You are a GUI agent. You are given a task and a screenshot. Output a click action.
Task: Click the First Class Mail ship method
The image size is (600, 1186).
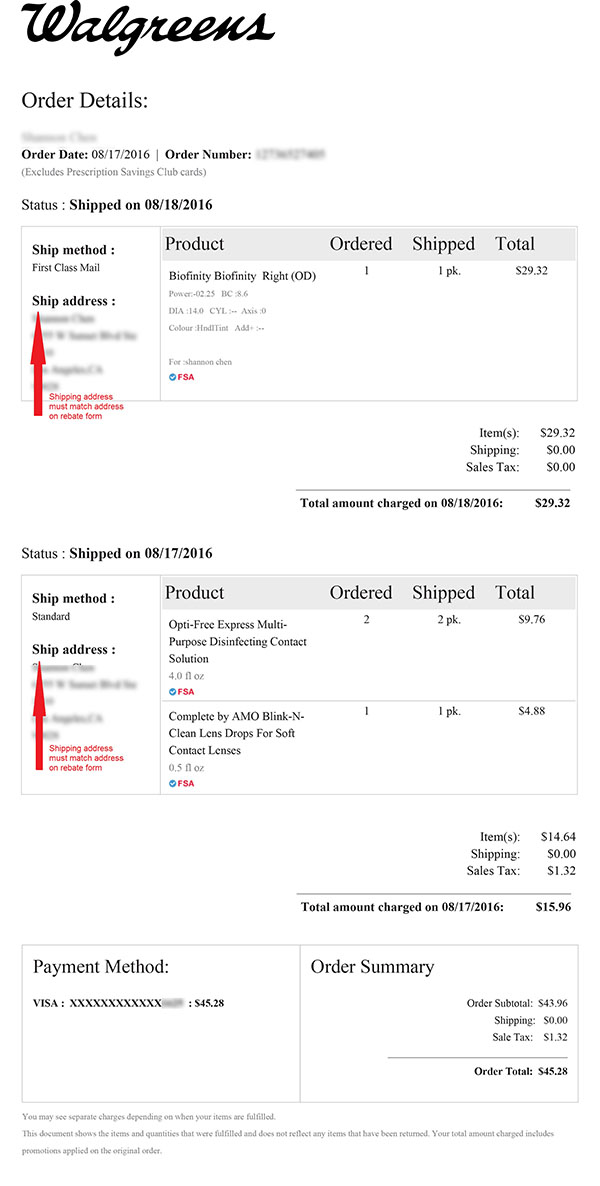pyautogui.click(x=66, y=268)
